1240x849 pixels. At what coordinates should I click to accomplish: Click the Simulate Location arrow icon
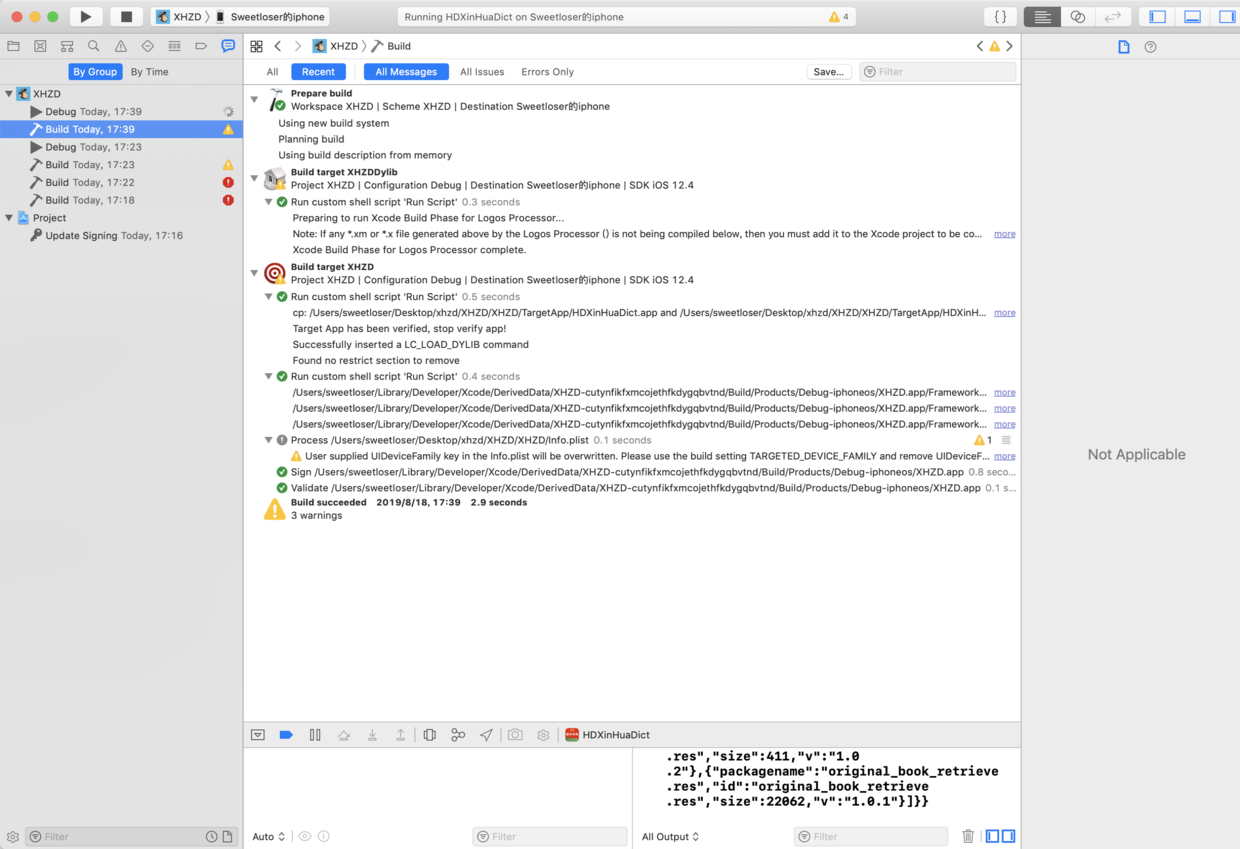coord(486,735)
